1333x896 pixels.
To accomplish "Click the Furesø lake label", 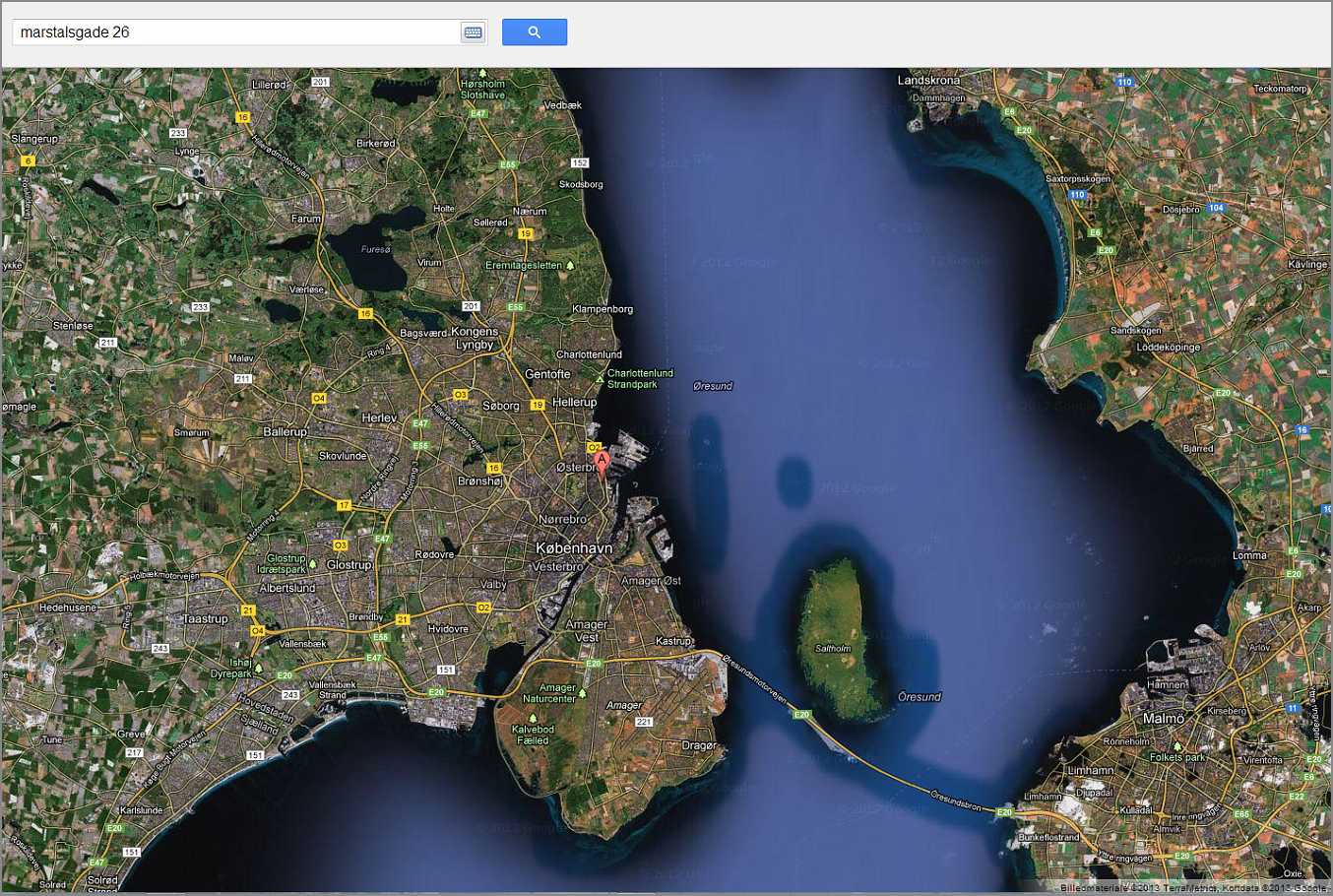I will 375,250.
